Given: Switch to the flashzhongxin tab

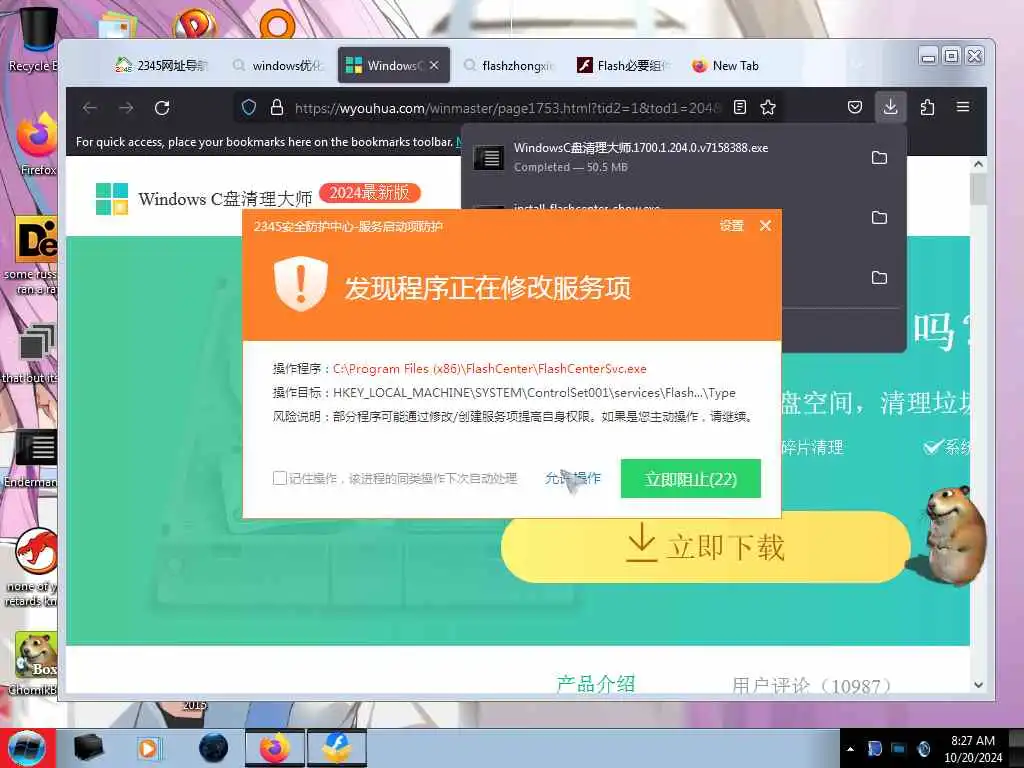Looking at the screenshot, I should tap(509, 65).
